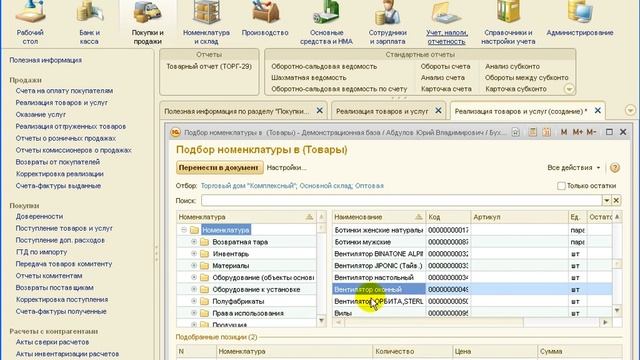The height and width of the screenshot is (360, 640).
Task: Select the Вентилятор JIPONIC (Тайв.) row
Action: point(472,266)
